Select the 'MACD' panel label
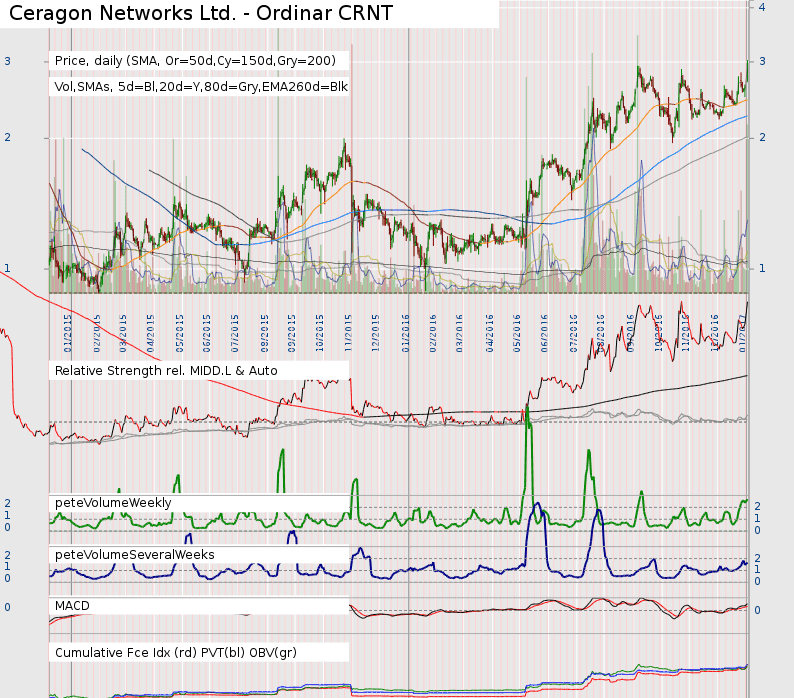 tap(72, 606)
